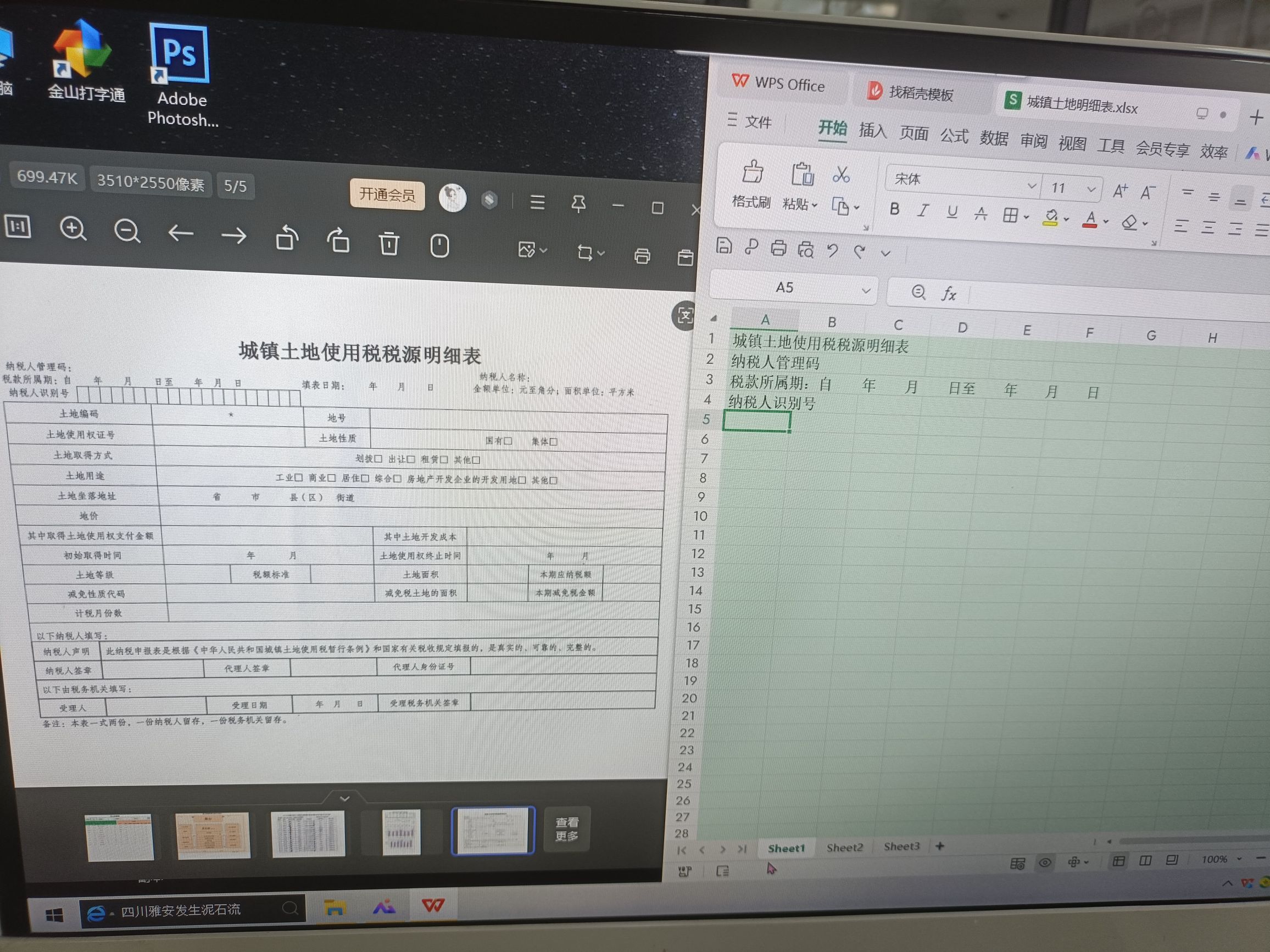
Task: Open File Explorer from taskbar
Action: (x=334, y=908)
